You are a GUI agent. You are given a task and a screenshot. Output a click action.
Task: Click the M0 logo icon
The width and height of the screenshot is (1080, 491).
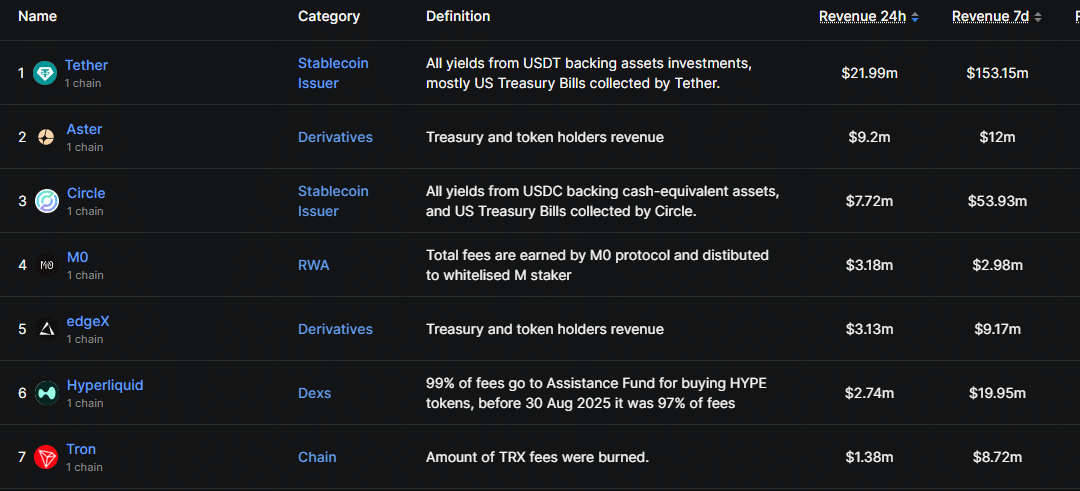47,265
